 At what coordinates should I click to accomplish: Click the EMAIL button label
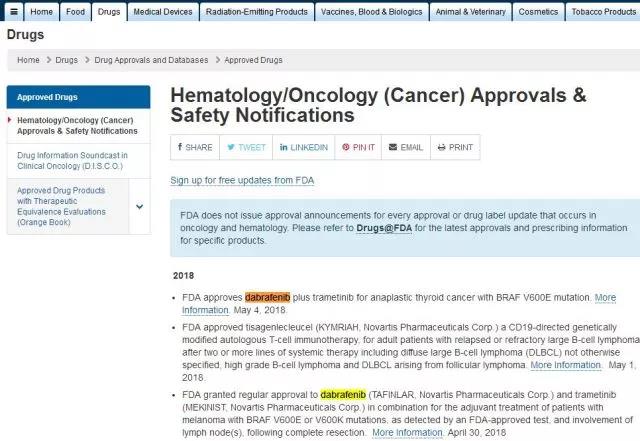point(411,147)
